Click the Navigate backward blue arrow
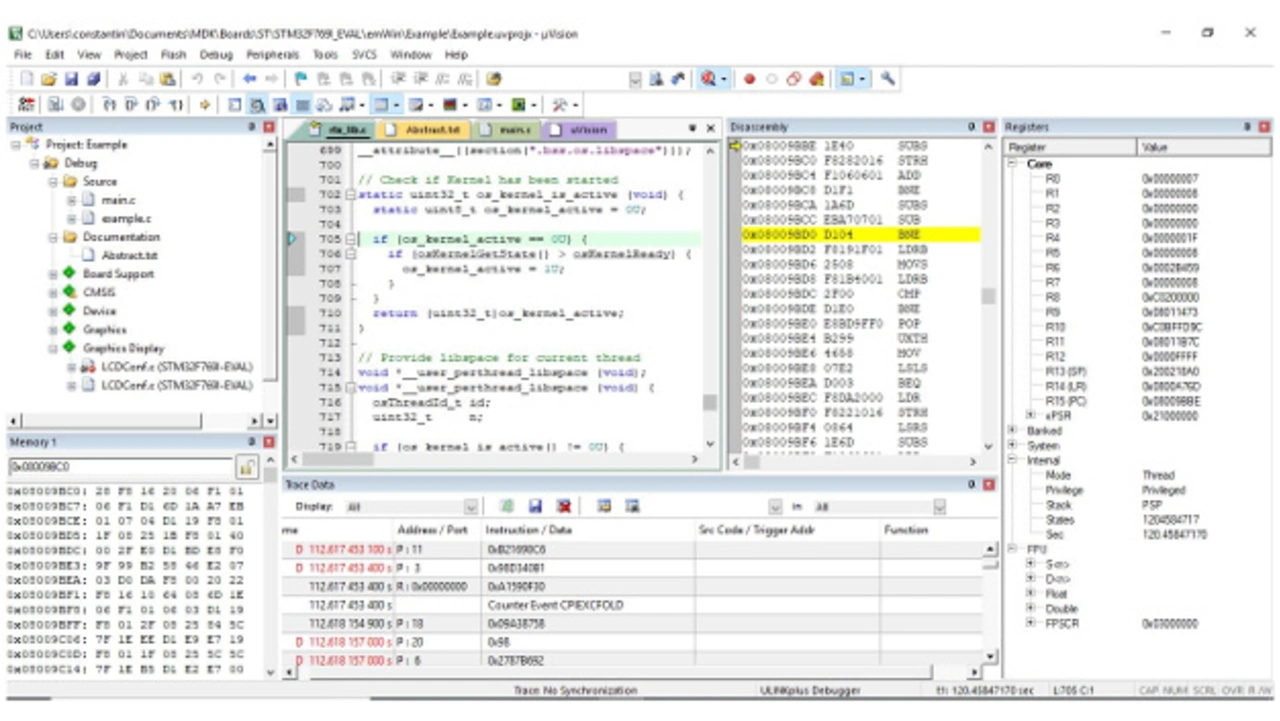 tap(249, 79)
